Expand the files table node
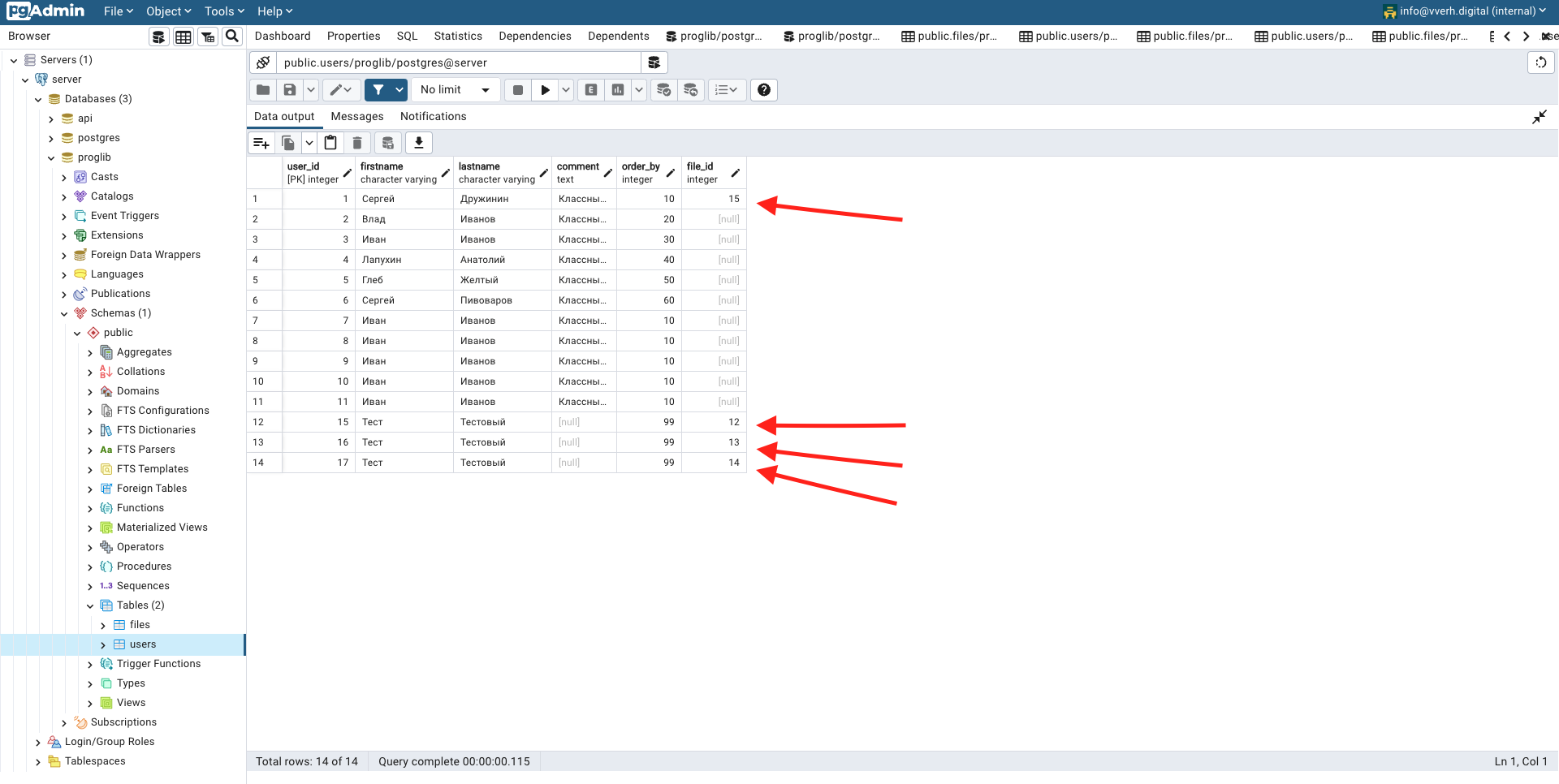Screen dimensions: 1559x784 (103, 625)
